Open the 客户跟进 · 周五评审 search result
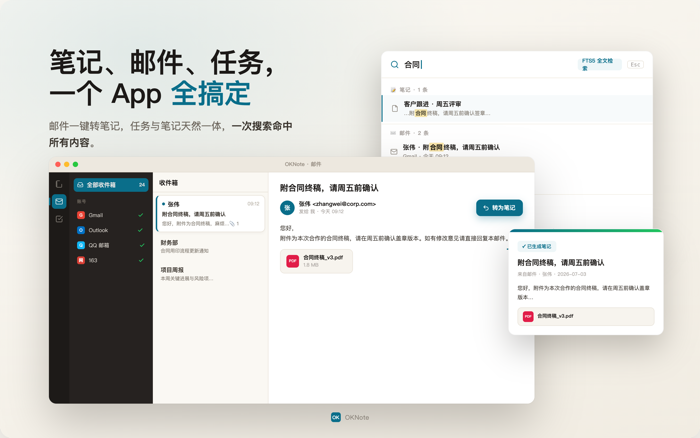The image size is (700, 438). click(517, 108)
